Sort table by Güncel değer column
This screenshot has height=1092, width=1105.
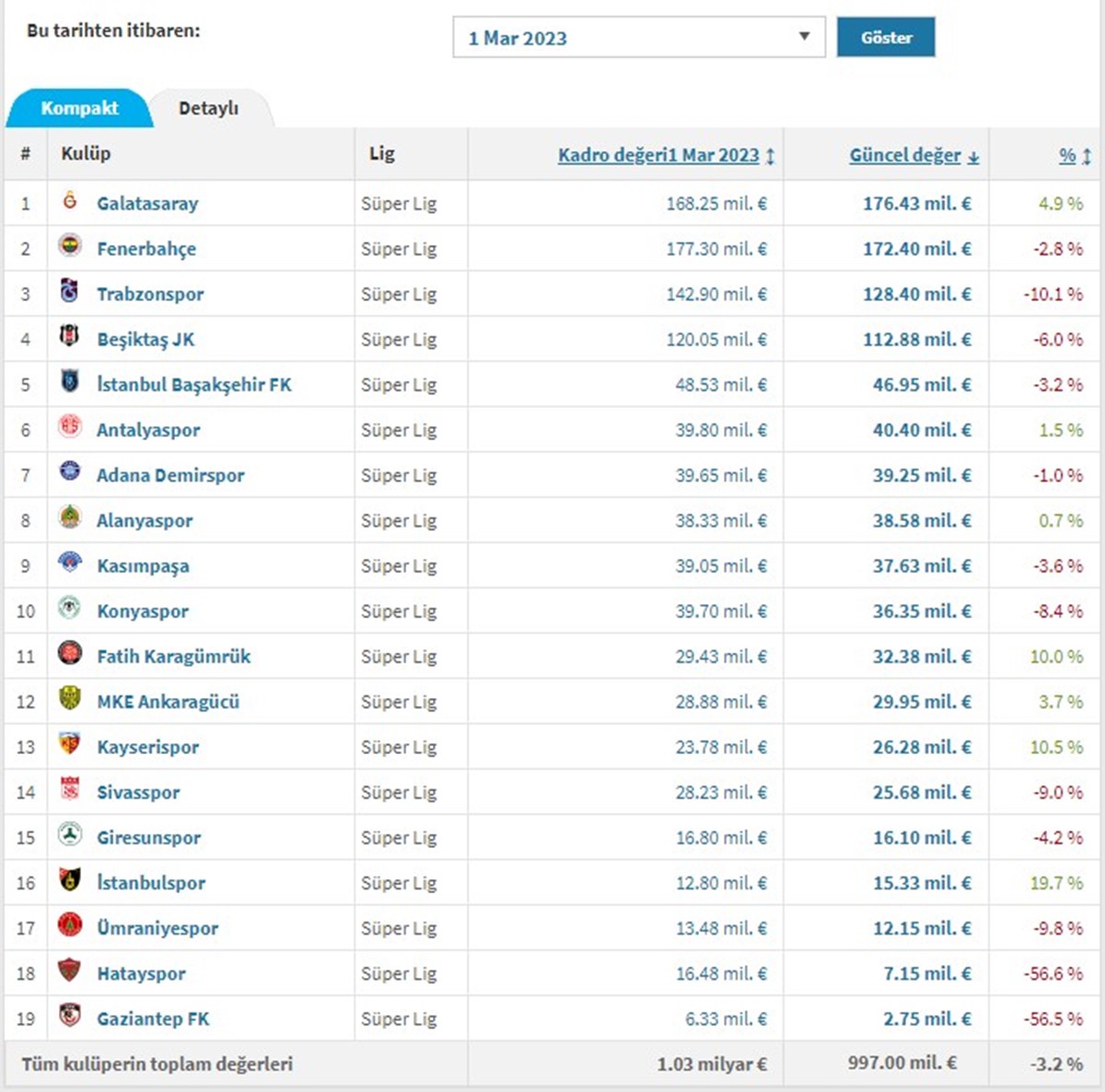pyautogui.click(x=905, y=156)
